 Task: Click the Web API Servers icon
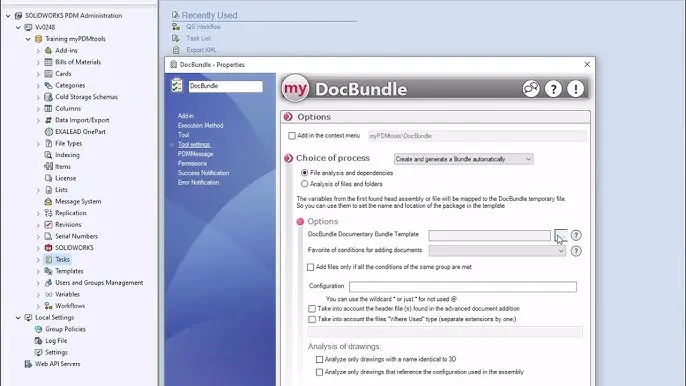pos(28,364)
